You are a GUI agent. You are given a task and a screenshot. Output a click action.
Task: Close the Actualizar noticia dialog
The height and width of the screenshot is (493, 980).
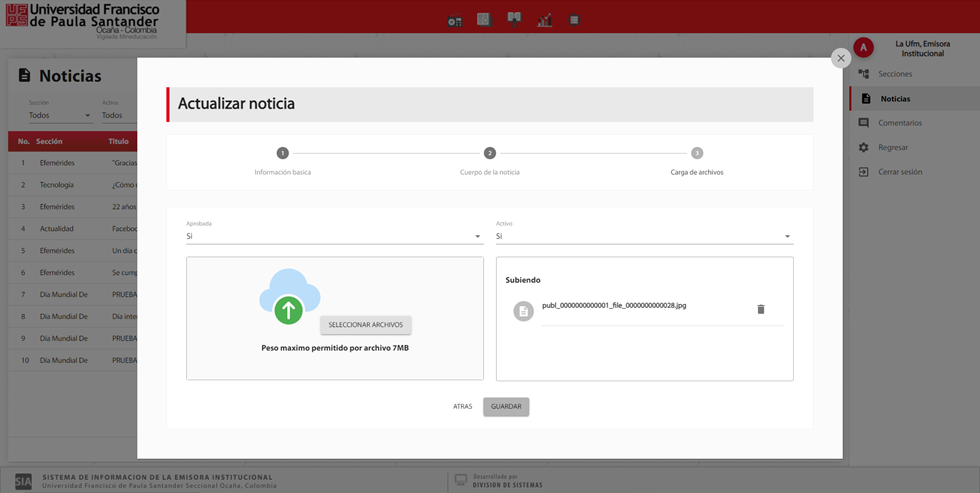[x=841, y=58]
